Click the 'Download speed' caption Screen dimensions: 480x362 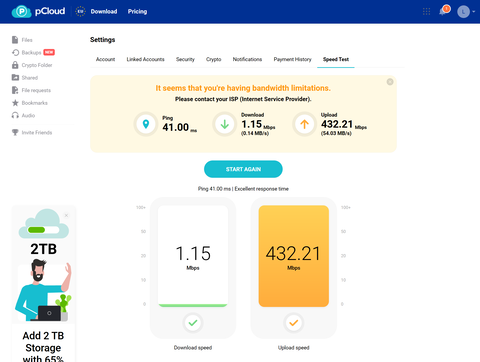click(193, 348)
